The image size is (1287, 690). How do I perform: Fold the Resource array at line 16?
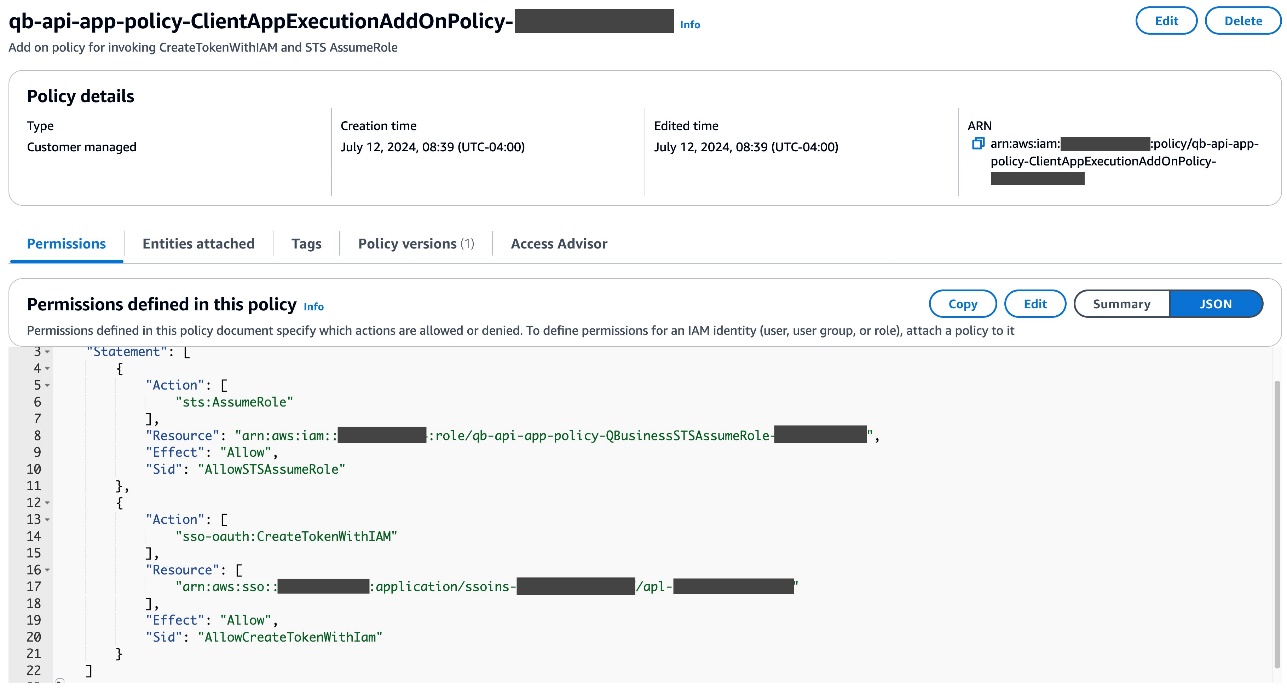pyautogui.click(x=47, y=569)
